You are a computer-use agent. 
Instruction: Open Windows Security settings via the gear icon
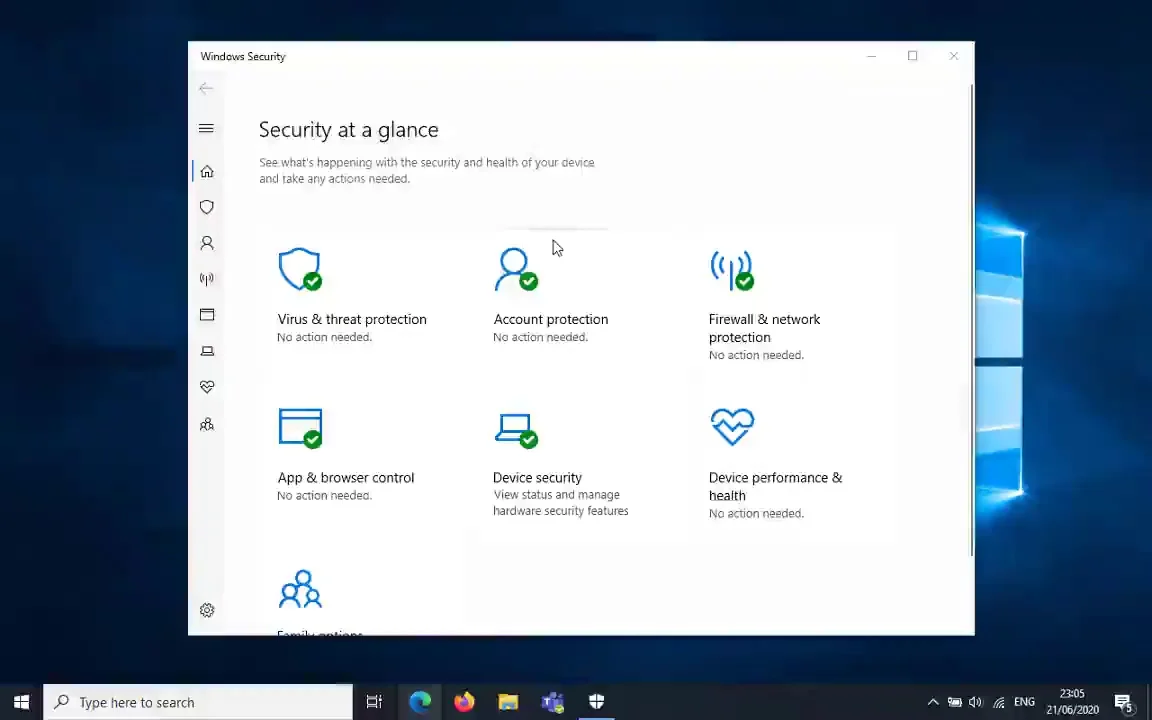206,610
